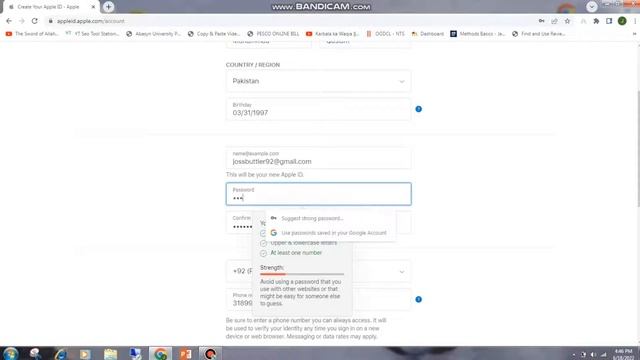Click the password Strength indicator bar
Viewport: 640px width, 360px height.
(x=302, y=274)
